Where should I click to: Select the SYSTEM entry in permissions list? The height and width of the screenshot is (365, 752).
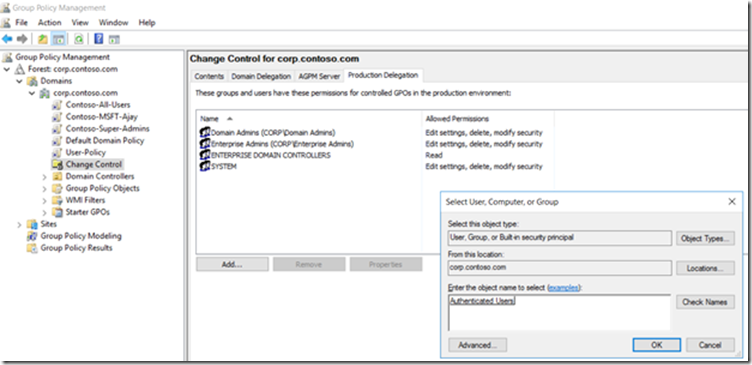click(x=219, y=166)
